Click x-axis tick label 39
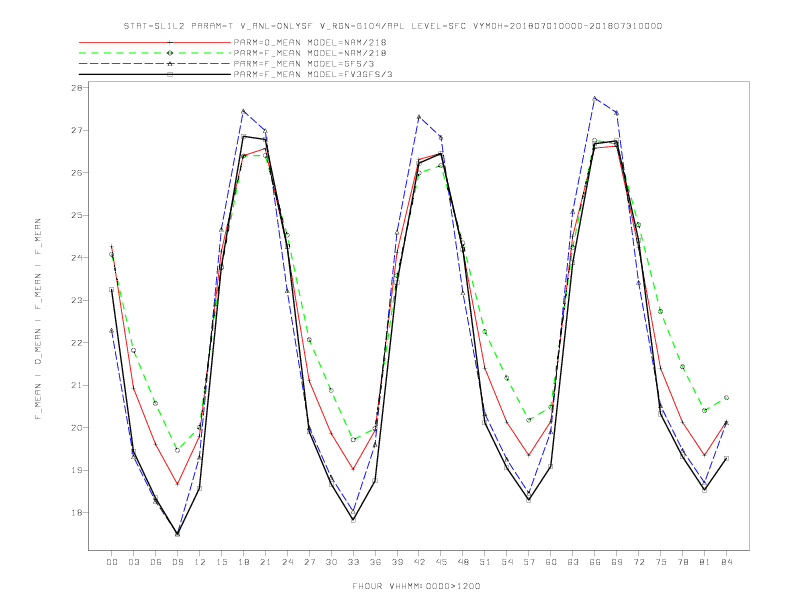Image resolution: width=792 pixels, height=612 pixels. (397, 562)
